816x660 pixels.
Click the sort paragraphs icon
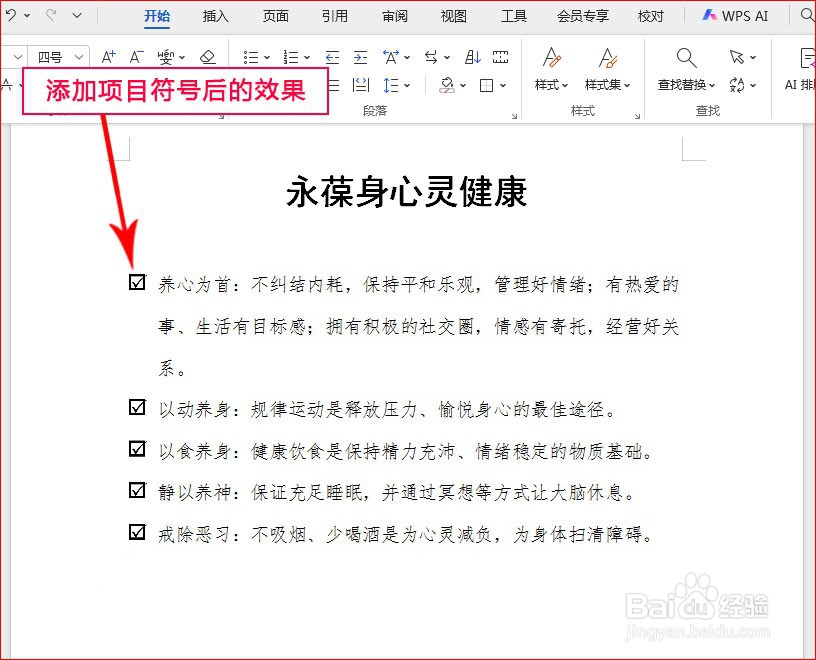[471, 57]
